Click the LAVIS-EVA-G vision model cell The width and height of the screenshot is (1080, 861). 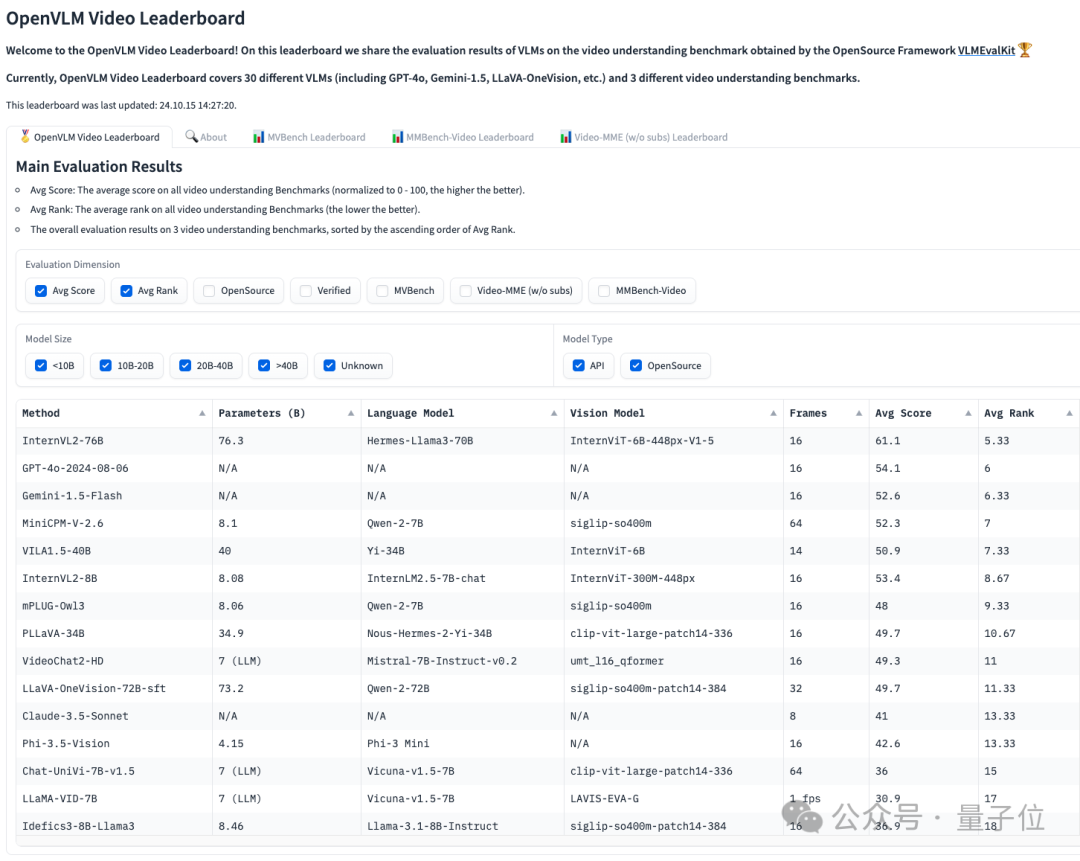coord(673,799)
